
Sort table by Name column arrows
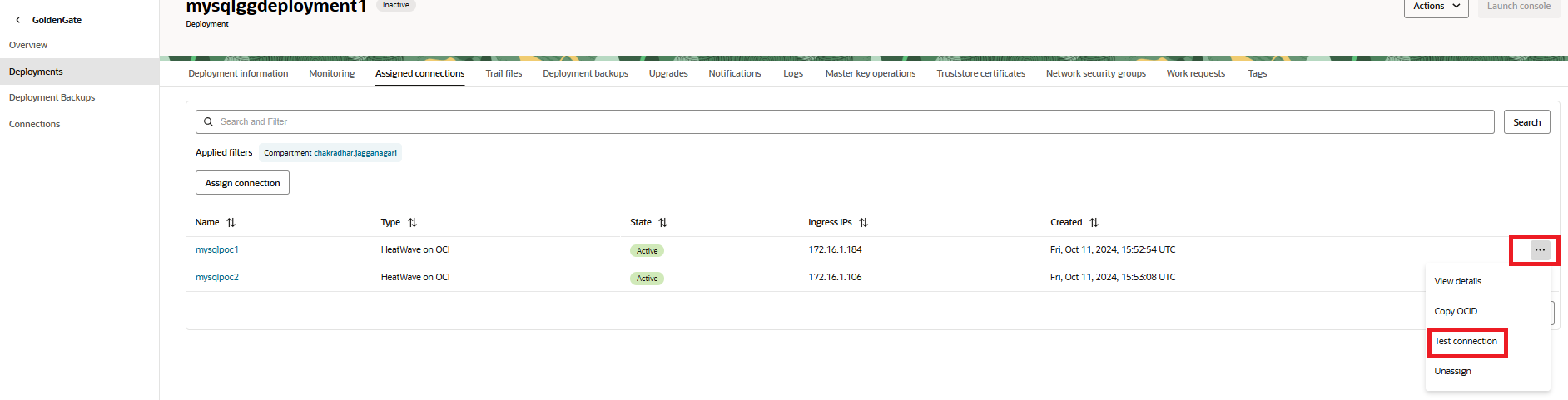point(231,223)
